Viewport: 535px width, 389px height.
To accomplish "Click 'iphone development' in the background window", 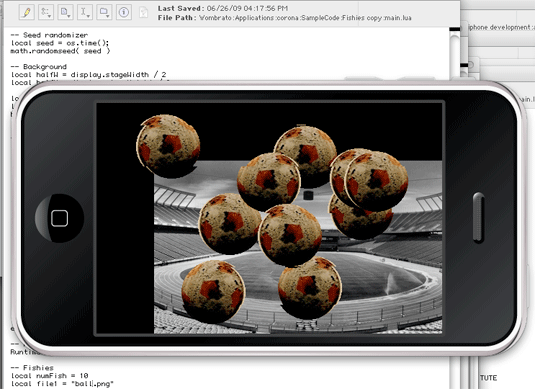I will click(x=499, y=27).
